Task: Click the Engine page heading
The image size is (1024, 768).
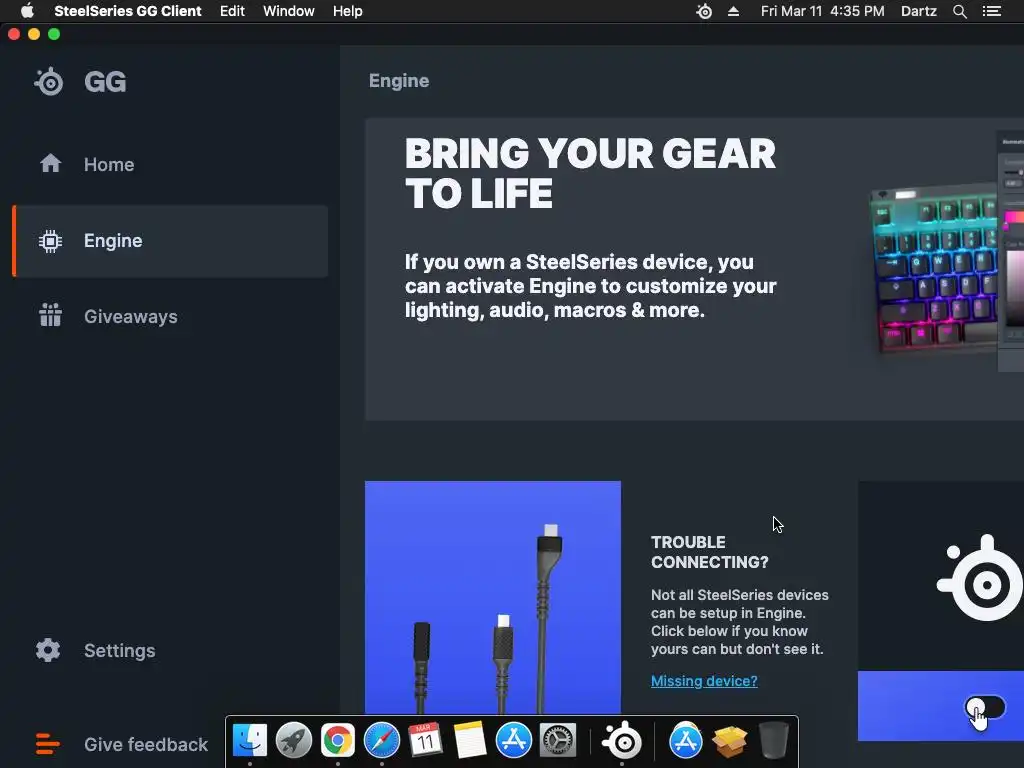Action: [x=398, y=81]
